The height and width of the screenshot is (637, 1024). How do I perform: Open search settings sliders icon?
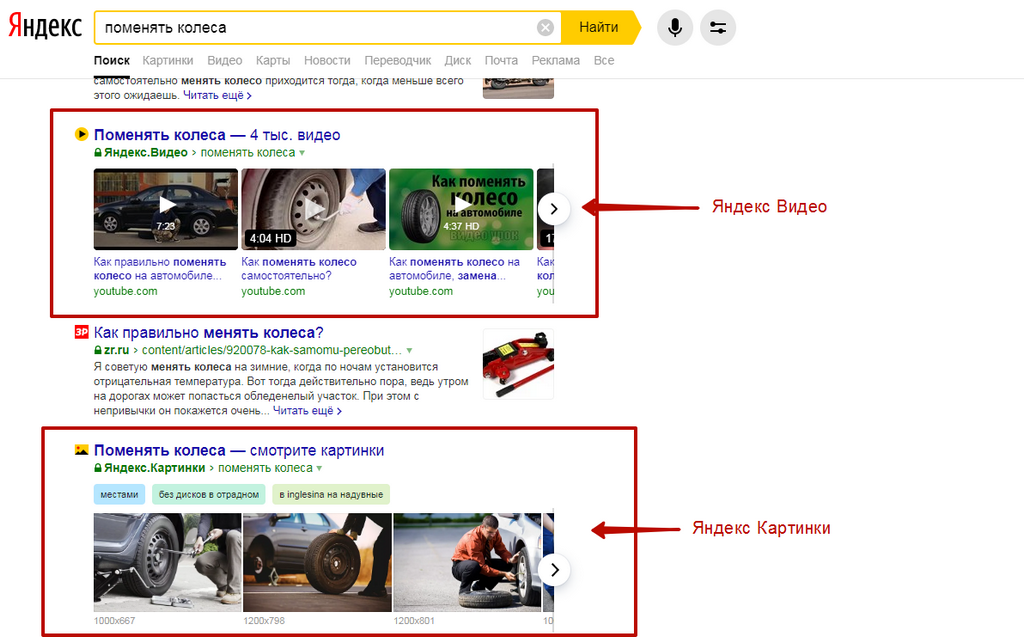click(718, 27)
